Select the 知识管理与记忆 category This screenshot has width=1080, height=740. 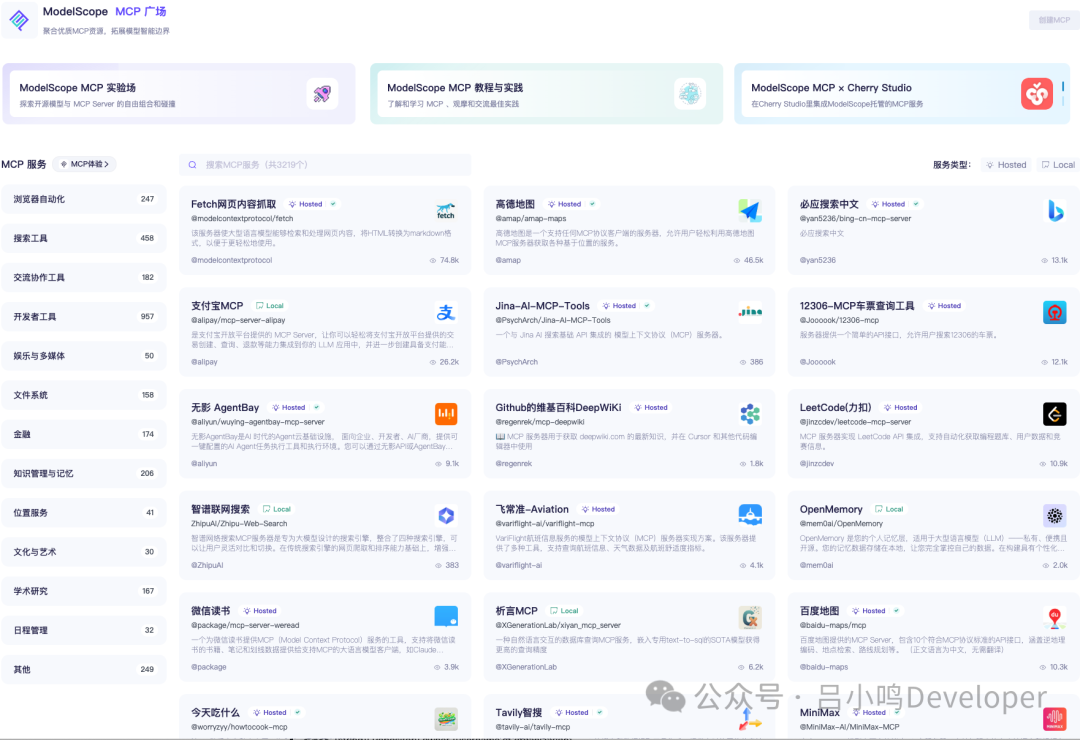click(84, 473)
